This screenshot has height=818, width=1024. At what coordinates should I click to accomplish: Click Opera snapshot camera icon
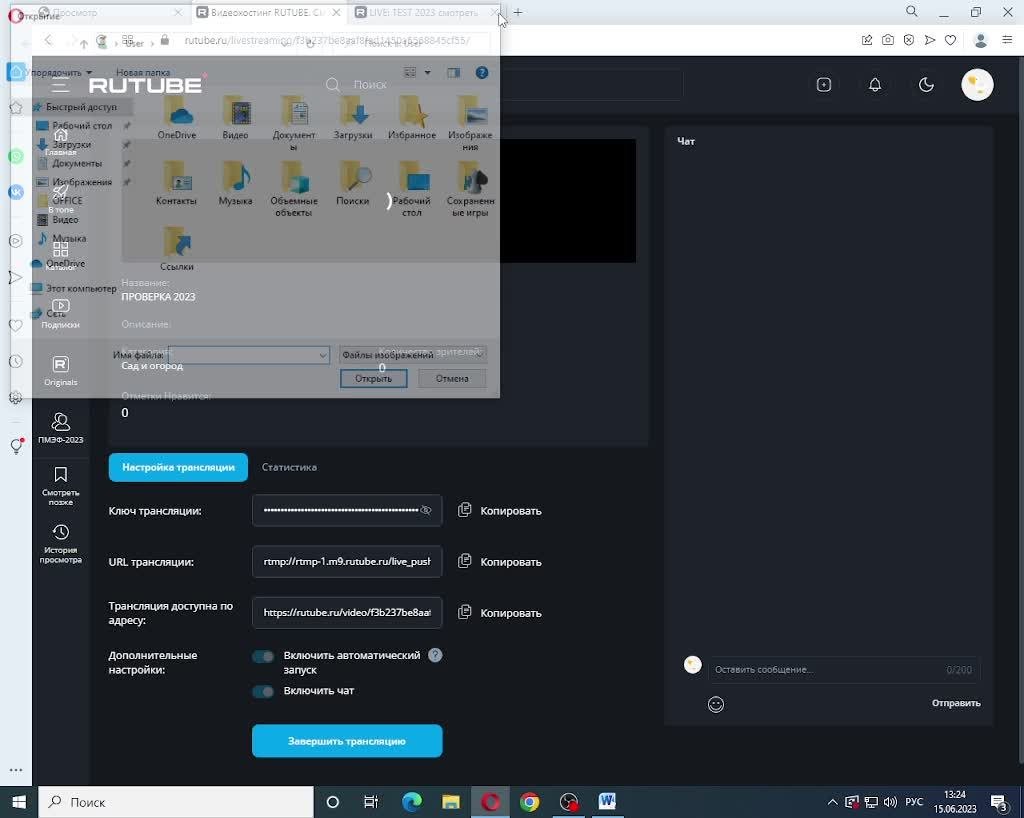pos(888,40)
